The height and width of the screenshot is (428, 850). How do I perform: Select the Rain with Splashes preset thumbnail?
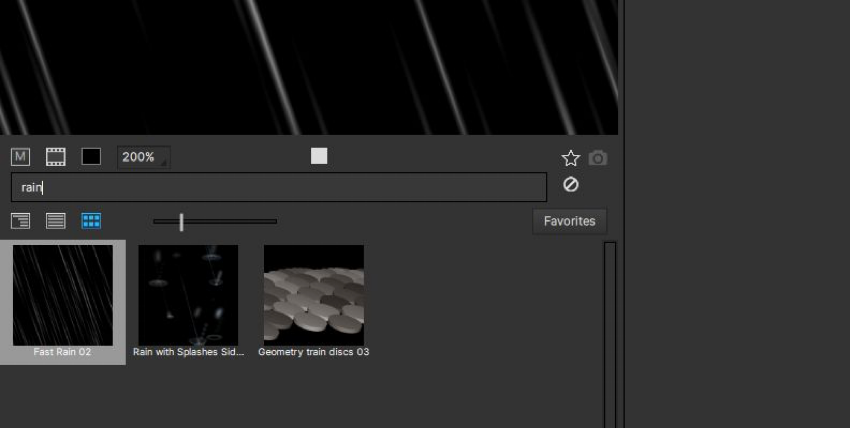[188, 295]
